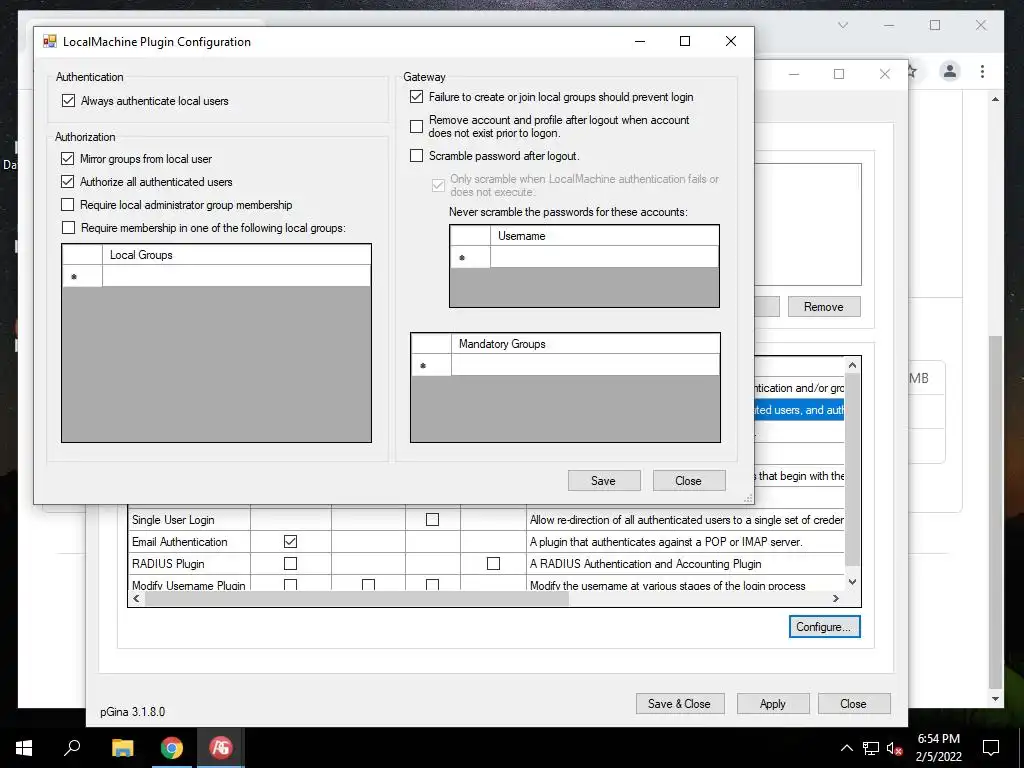Open Chrome tab search chevron
Screen dimensions: 1024x768
click(x=843, y=25)
